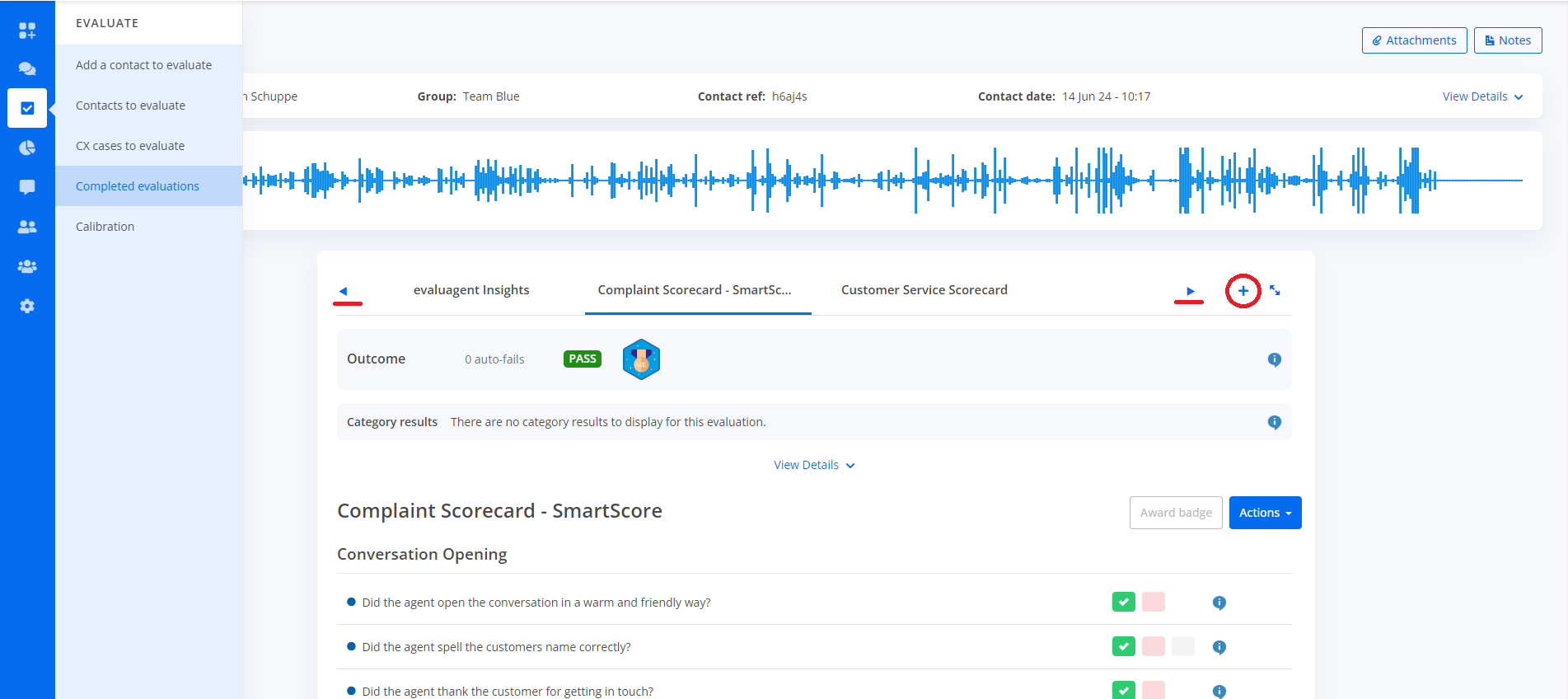Click the Category results info icon
1568x699 pixels.
click(x=1275, y=422)
